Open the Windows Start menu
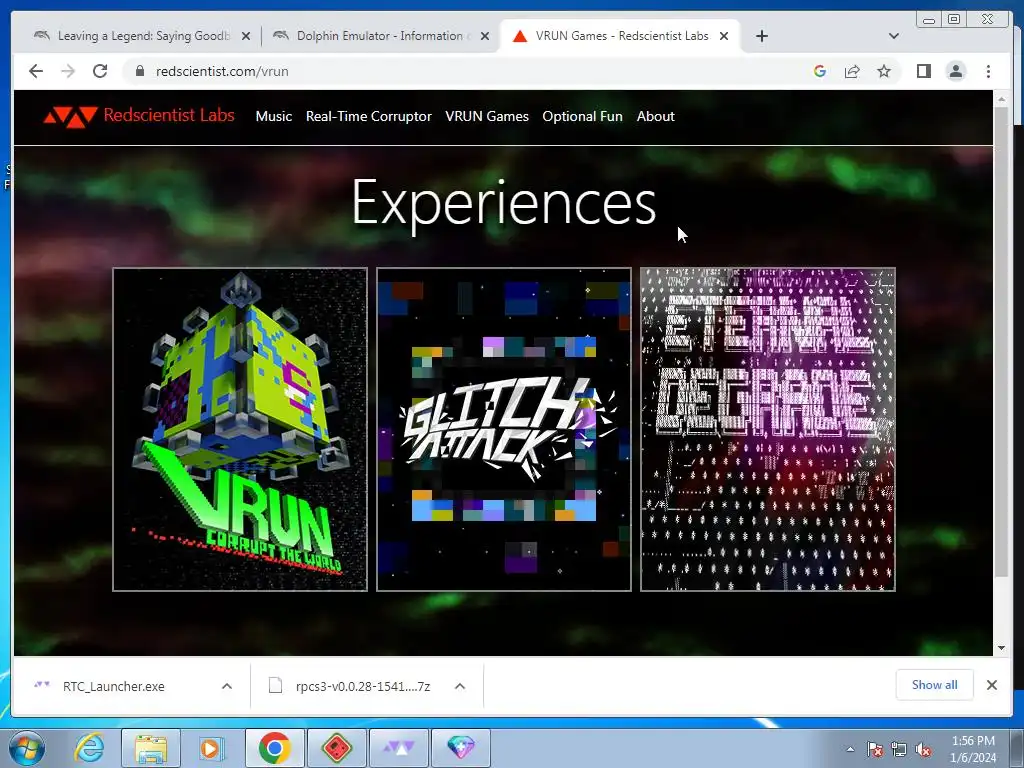 [x=27, y=748]
